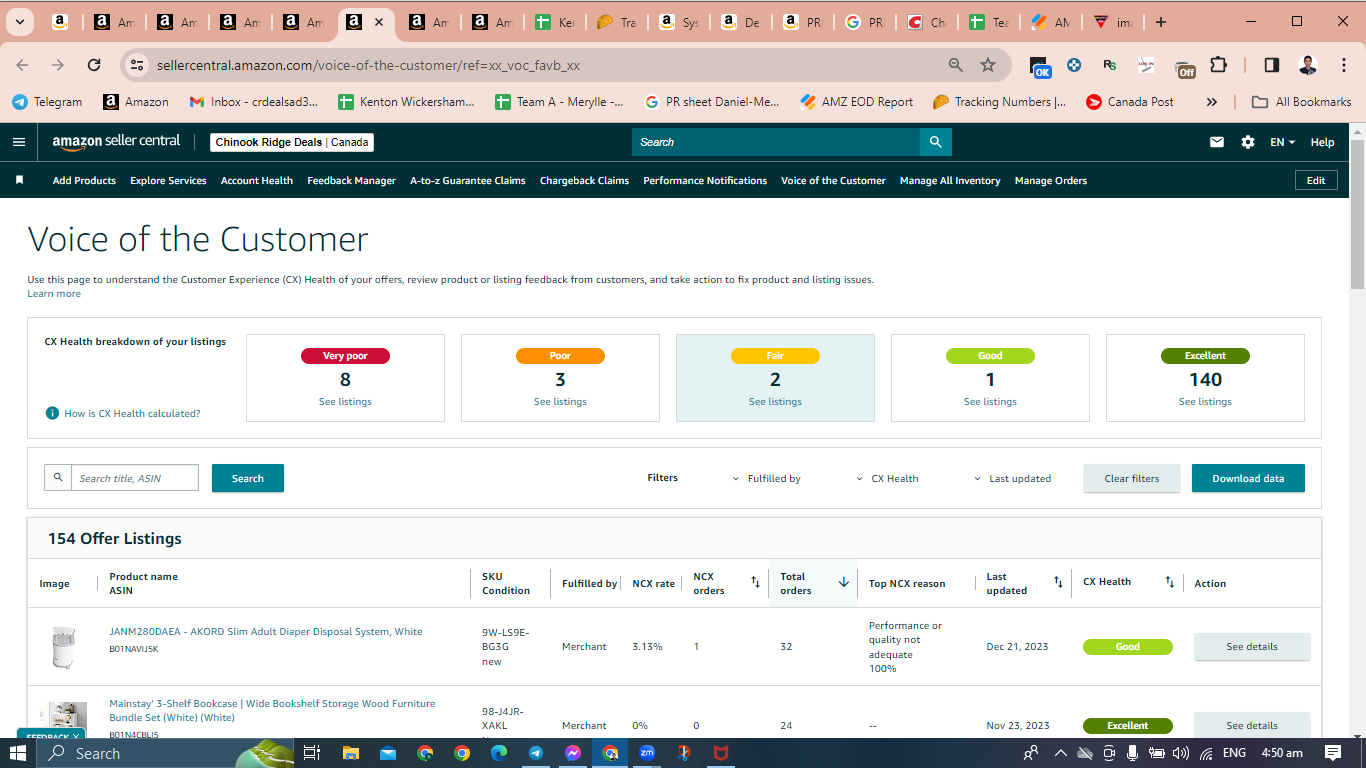1366x768 pixels.
Task: Open the Chrome side panel icon
Action: [x=1271, y=65]
